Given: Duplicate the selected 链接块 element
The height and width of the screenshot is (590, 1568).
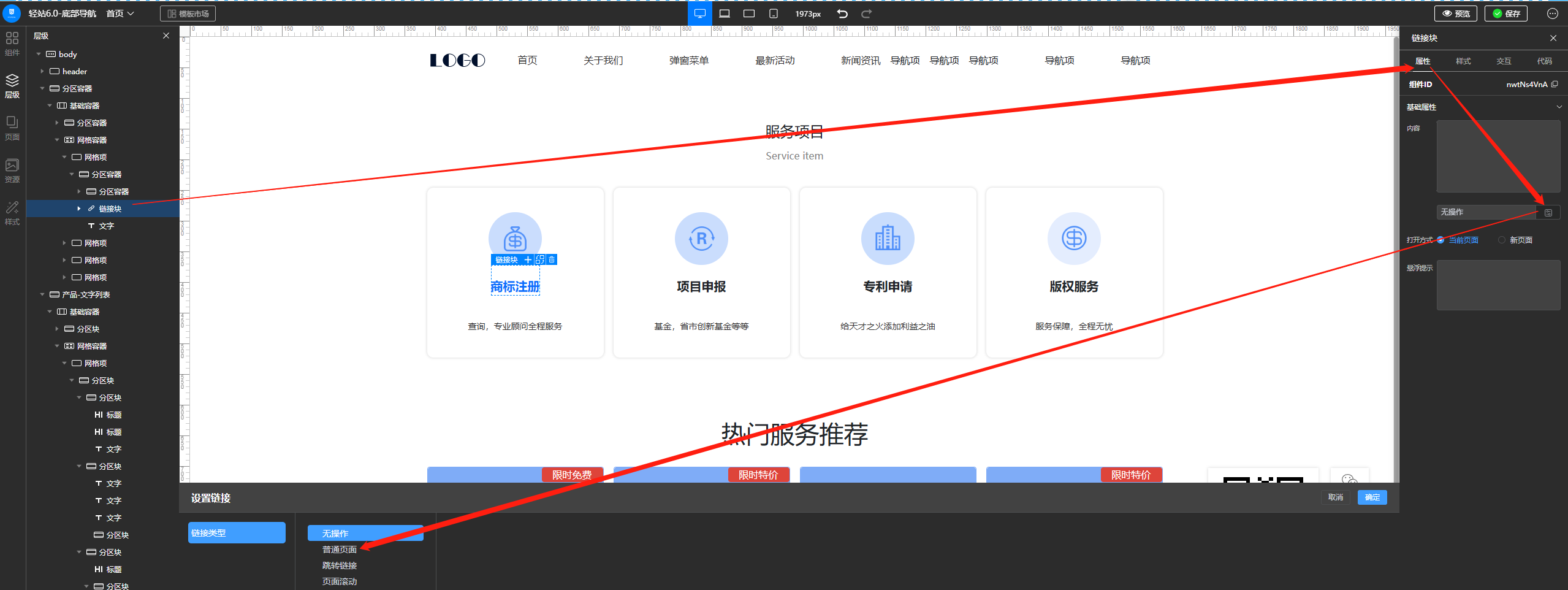Looking at the screenshot, I should click(x=540, y=259).
